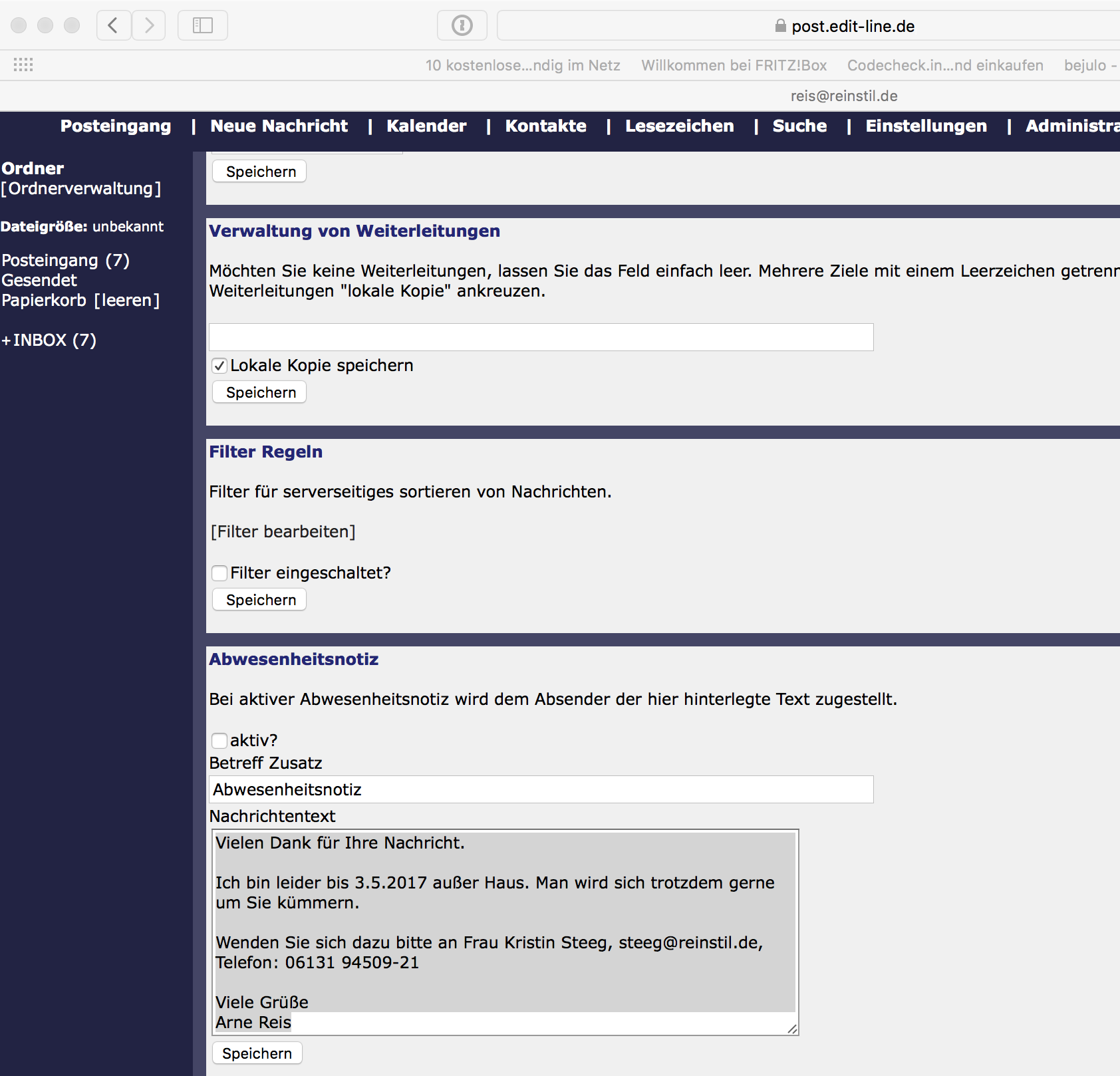Click the Safari back navigation arrow
Image resolution: width=1120 pixels, height=1076 pixels.
pos(113,26)
